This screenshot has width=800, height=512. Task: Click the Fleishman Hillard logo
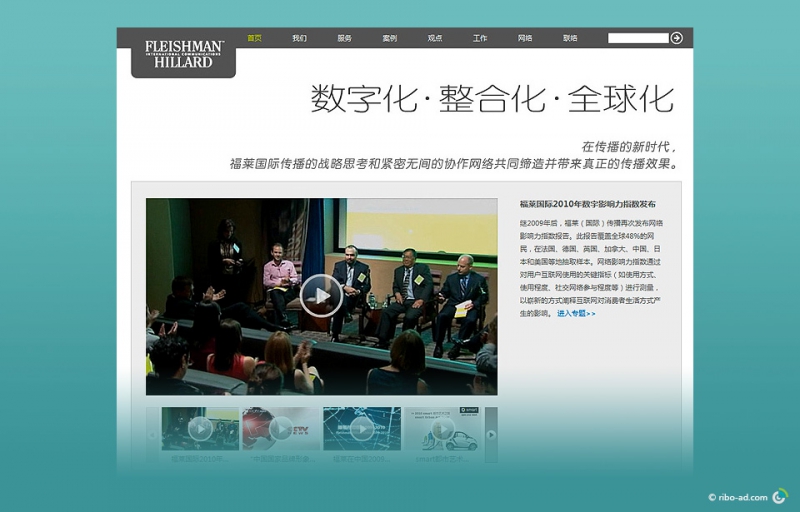click(x=184, y=54)
